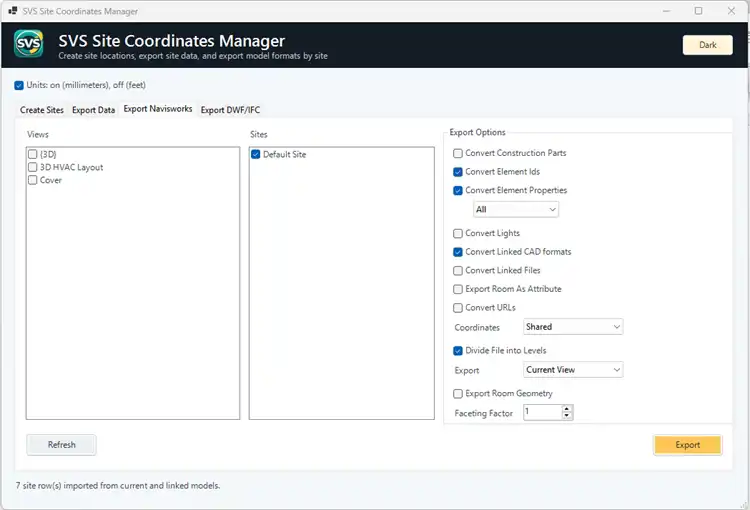Viewport: 750px width, 510px height.
Task: Enable Convert Linked Files
Action: click(458, 270)
